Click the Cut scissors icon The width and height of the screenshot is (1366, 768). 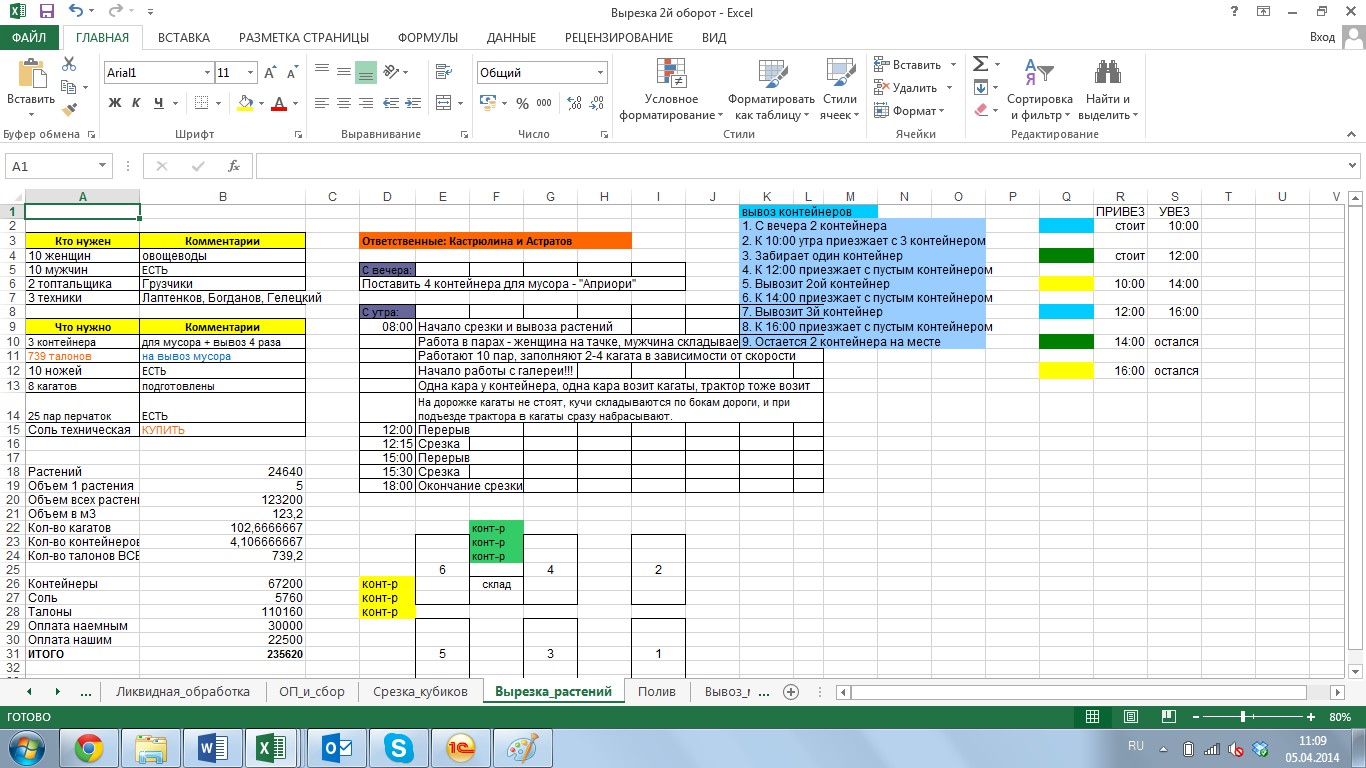tap(68, 64)
